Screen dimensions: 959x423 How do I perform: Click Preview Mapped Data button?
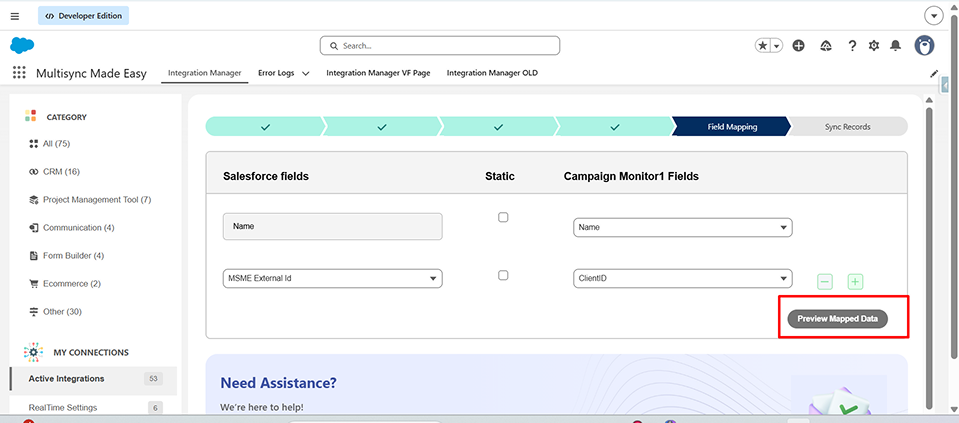[837, 318]
